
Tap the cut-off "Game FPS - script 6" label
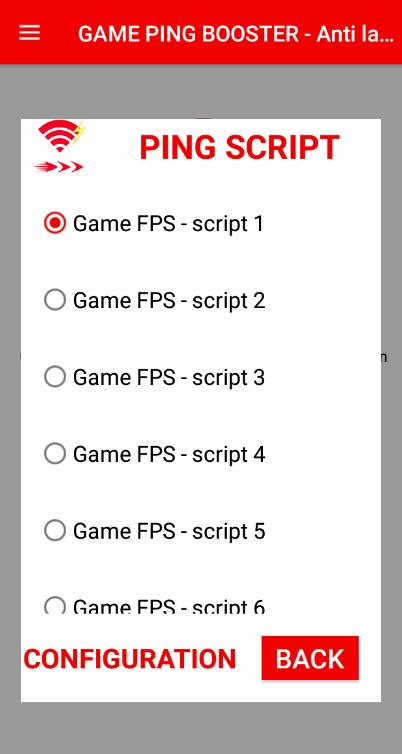[169, 606]
